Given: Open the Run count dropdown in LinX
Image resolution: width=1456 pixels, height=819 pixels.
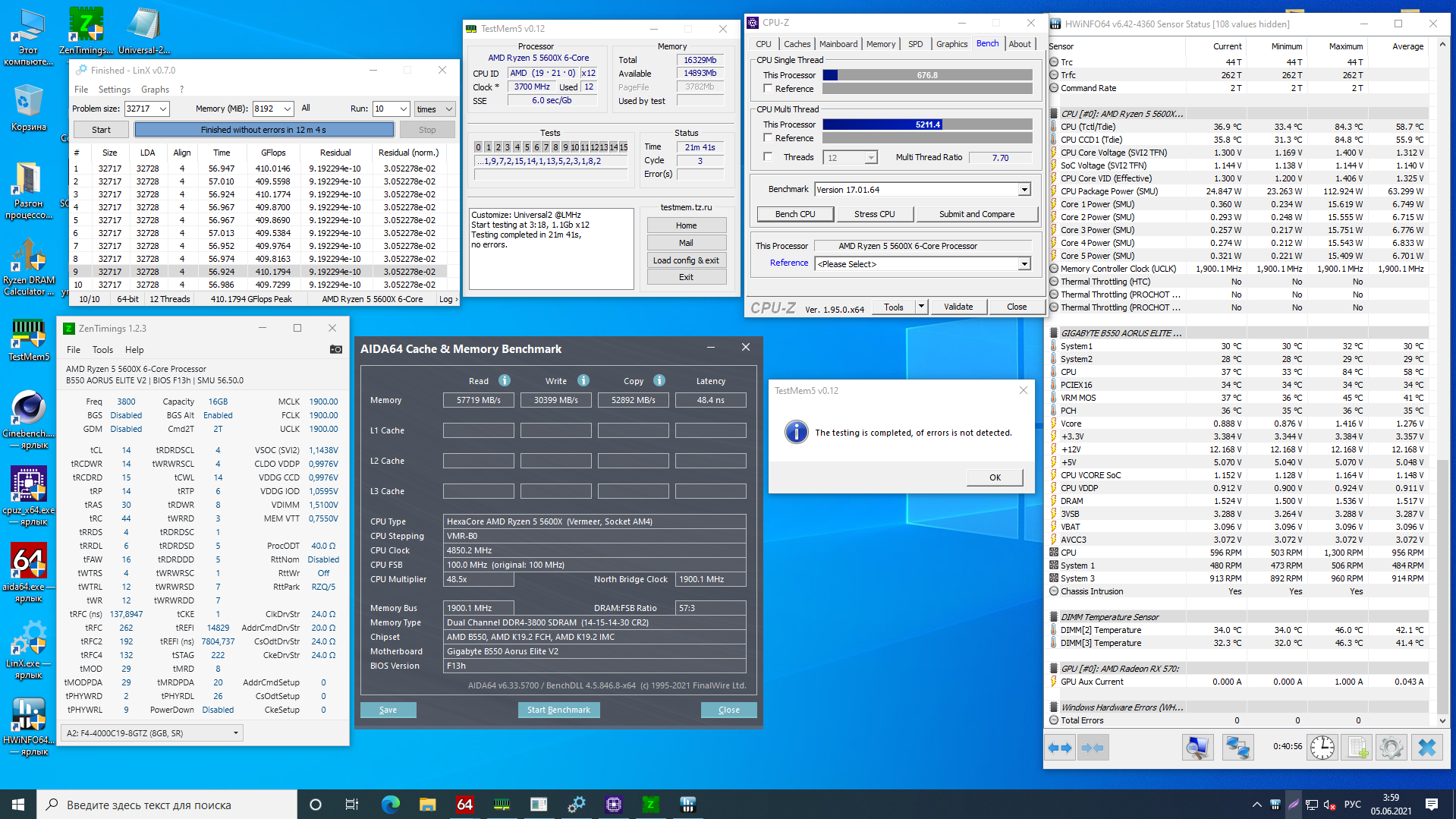Looking at the screenshot, I should (x=404, y=109).
